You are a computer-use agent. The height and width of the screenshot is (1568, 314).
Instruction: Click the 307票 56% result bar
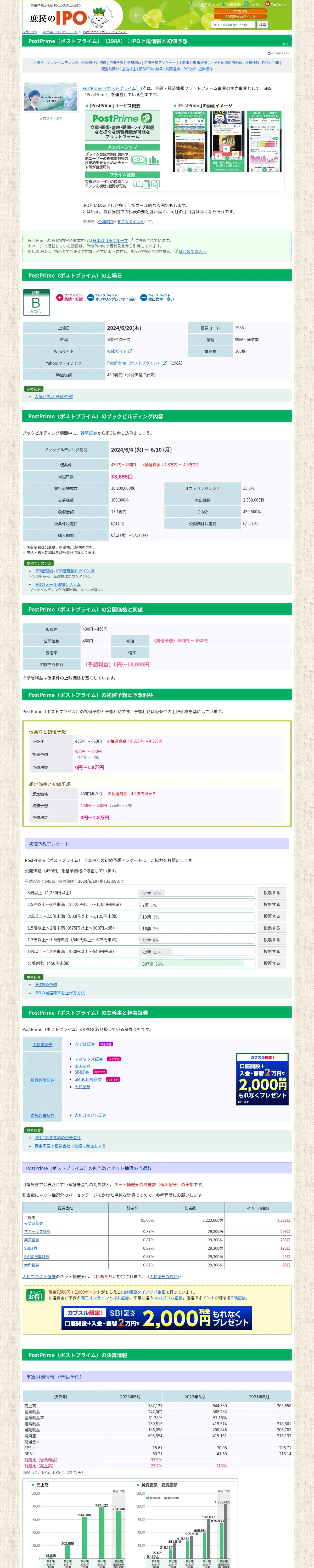[196, 964]
